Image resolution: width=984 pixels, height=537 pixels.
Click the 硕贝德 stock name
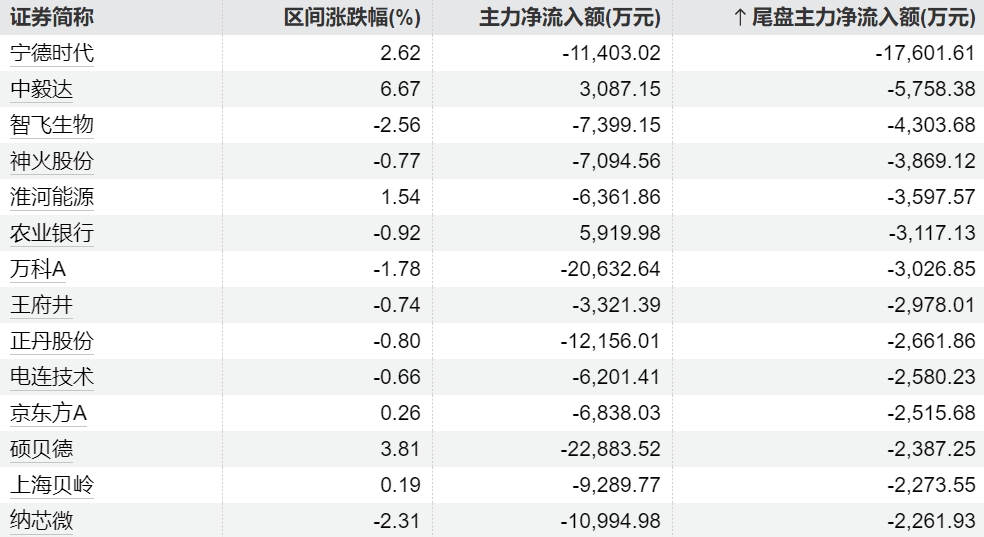pyautogui.click(x=41, y=449)
